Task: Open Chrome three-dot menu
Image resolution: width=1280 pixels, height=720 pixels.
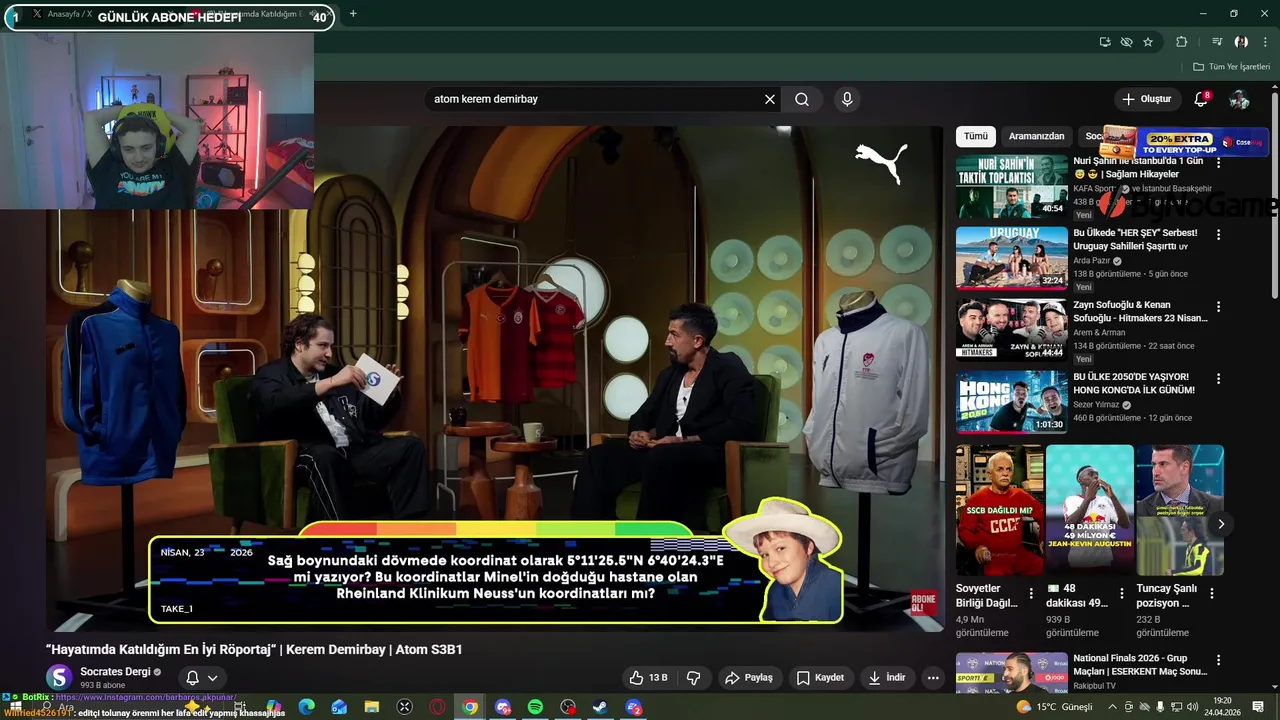Action: 1266,42
